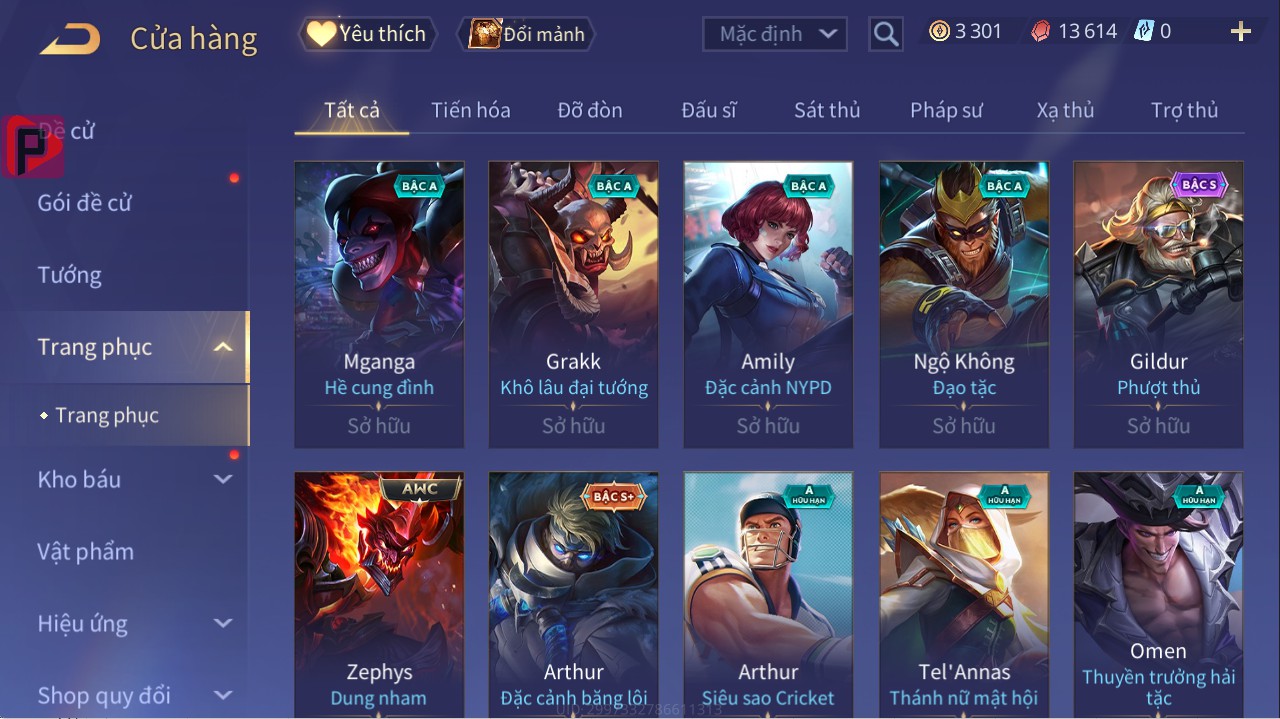This screenshot has width=1280, height=719.
Task: Open Tướng in the sidebar
Action: click(70, 275)
